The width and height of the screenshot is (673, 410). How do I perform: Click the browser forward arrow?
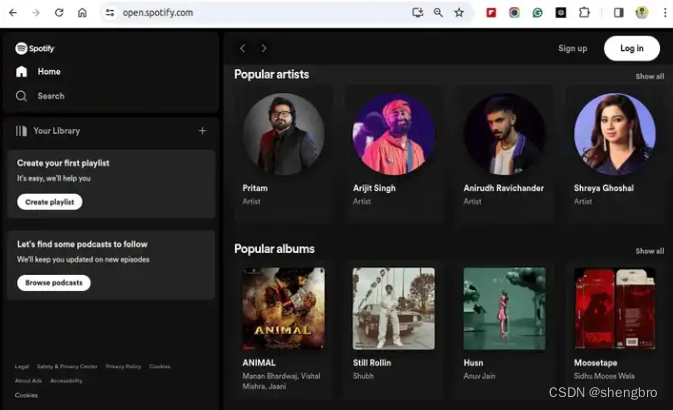point(36,12)
